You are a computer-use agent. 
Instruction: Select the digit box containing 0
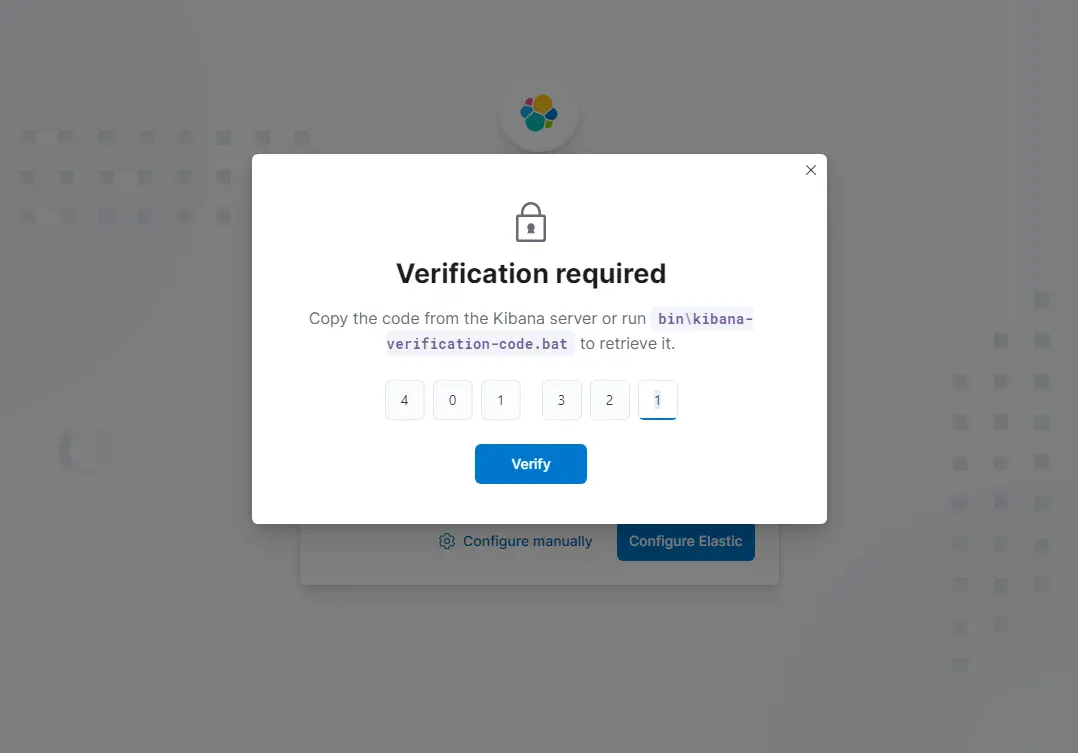(x=452, y=399)
